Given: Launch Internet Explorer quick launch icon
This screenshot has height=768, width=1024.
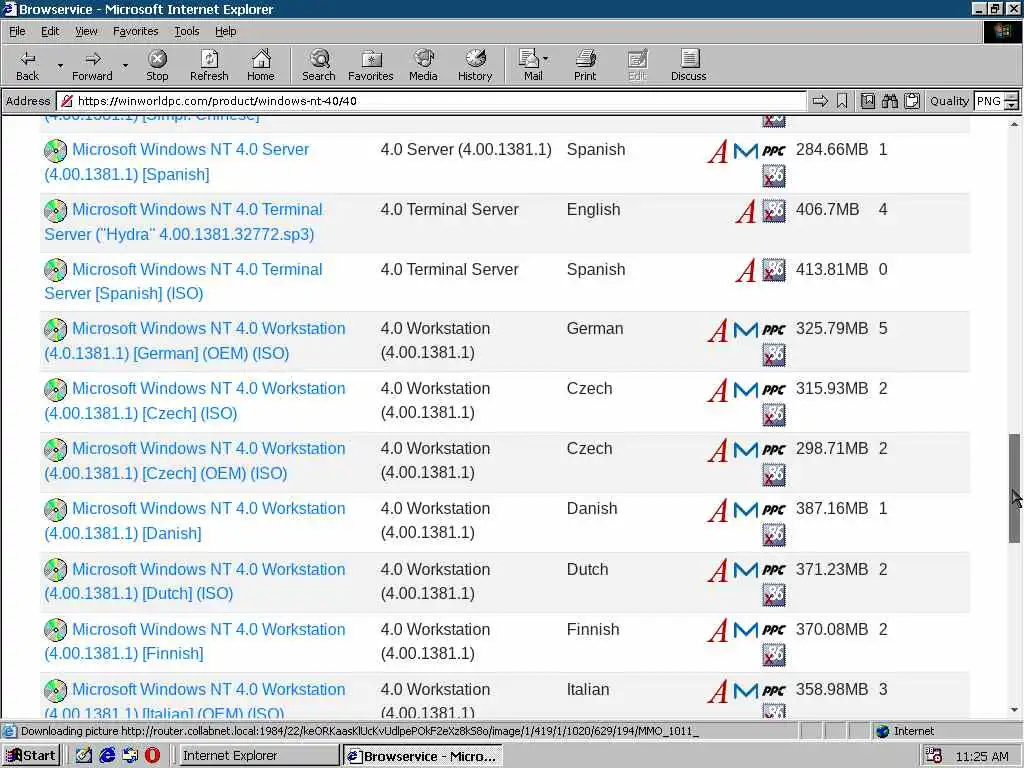Looking at the screenshot, I should pyautogui.click(x=107, y=756).
